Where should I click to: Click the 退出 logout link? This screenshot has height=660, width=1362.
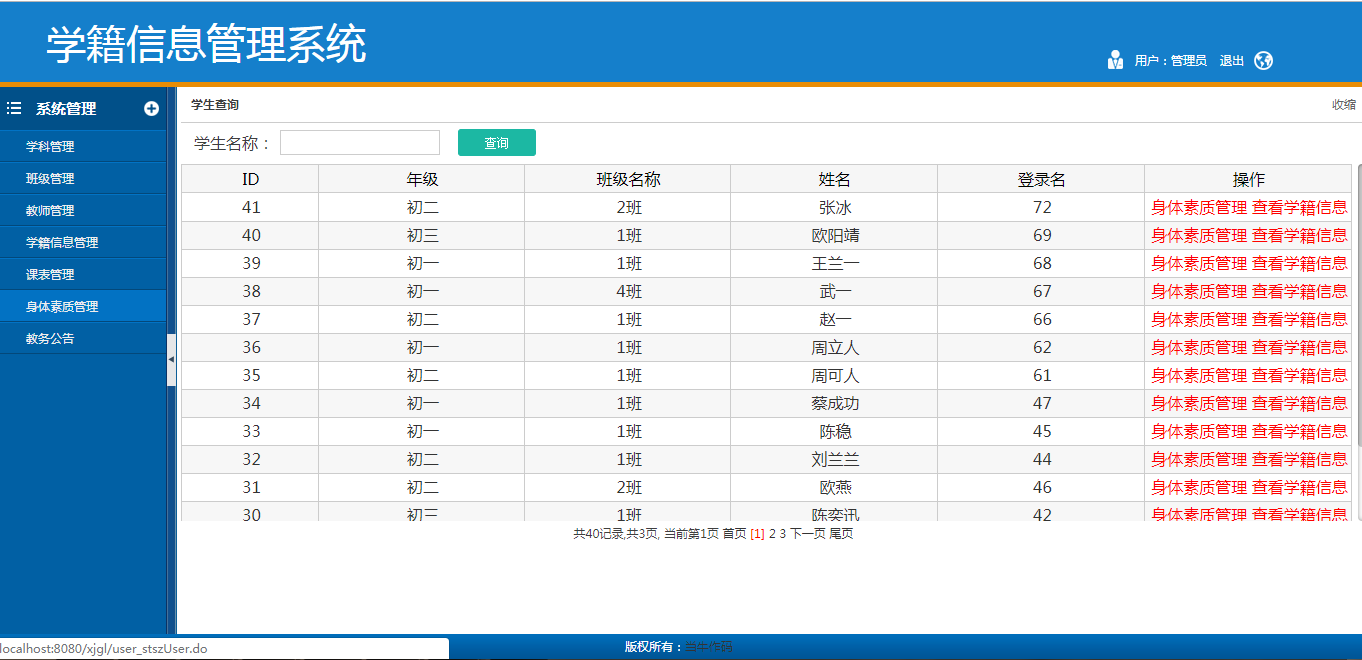[x=1231, y=61]
